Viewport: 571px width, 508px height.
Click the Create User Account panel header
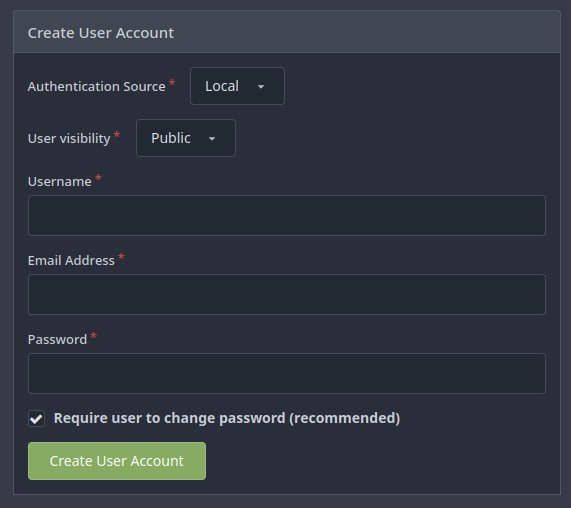287,33
